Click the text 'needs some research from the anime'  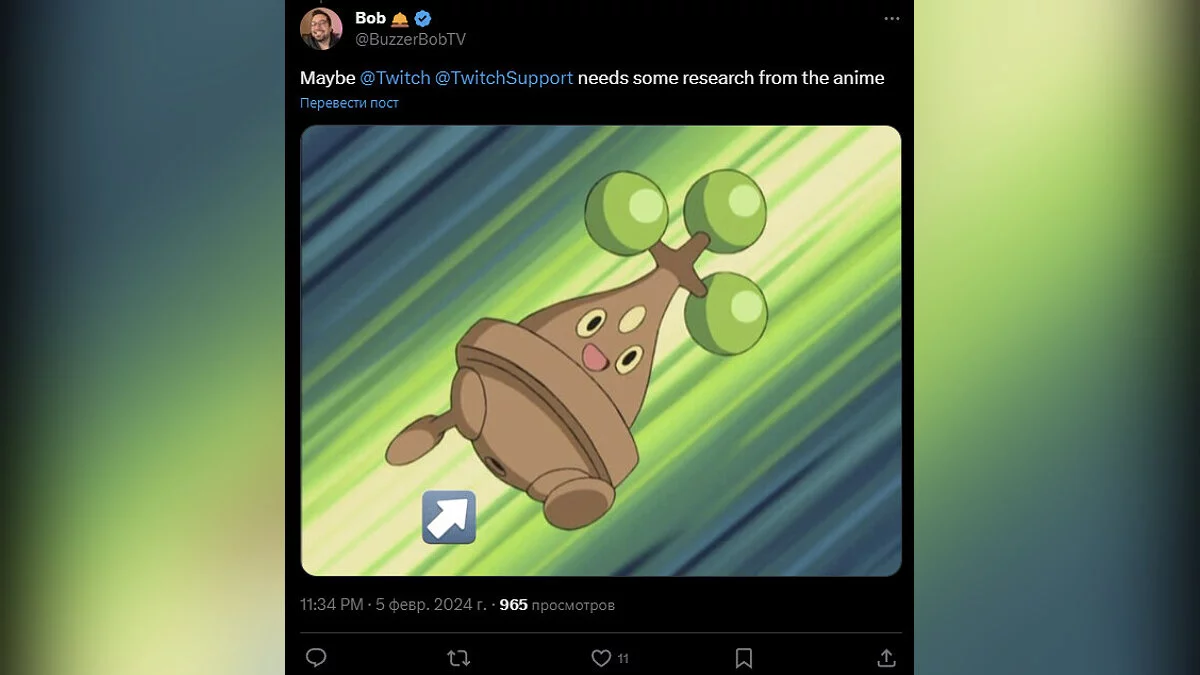[731, 78]
